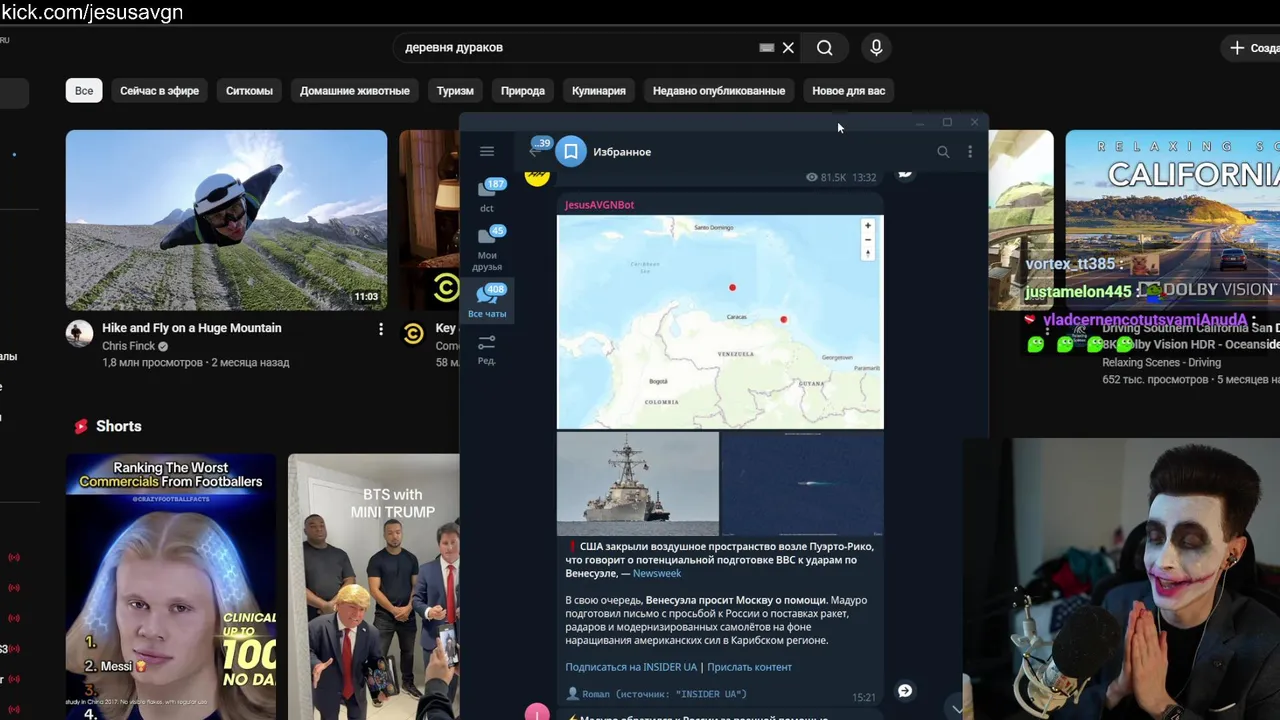
Task: Filter YouTube by Природа
Action: click(x=523, y=91)
